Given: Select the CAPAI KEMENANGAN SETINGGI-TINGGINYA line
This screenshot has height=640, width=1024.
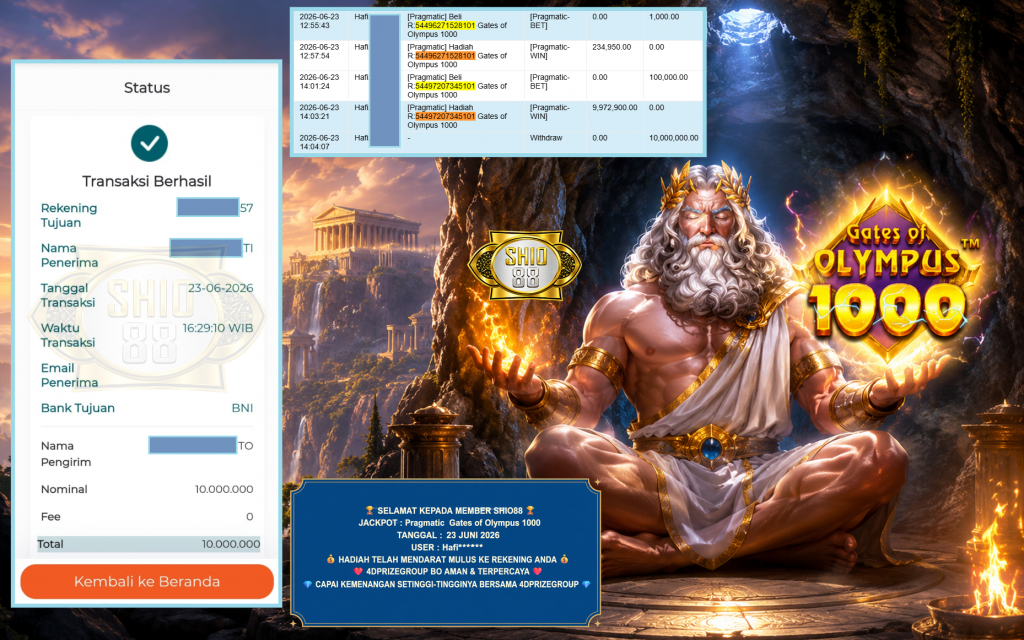Looking at the screenshot, I should pos(447,584).
